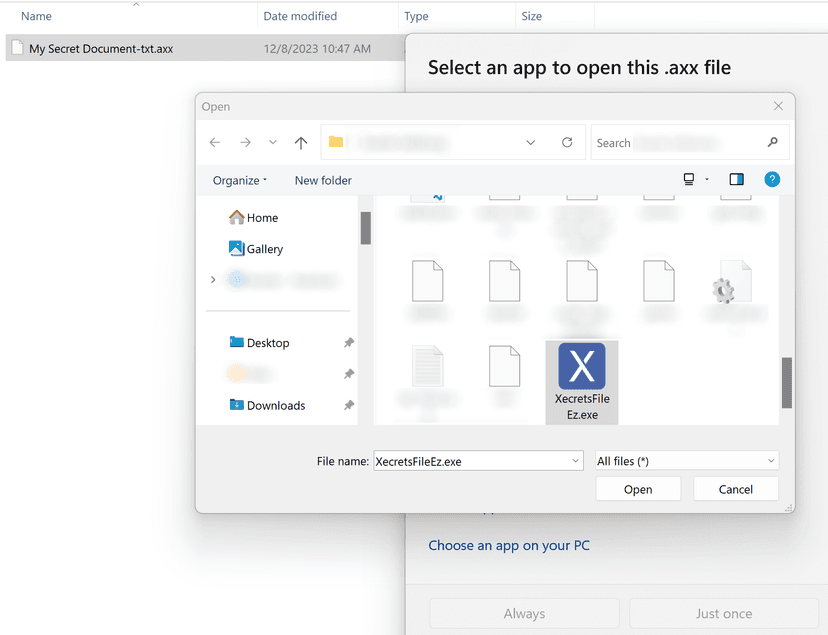Expand the All files type dropdown
This screenshot has width=828, height=635.
click(x=771, y=461)
